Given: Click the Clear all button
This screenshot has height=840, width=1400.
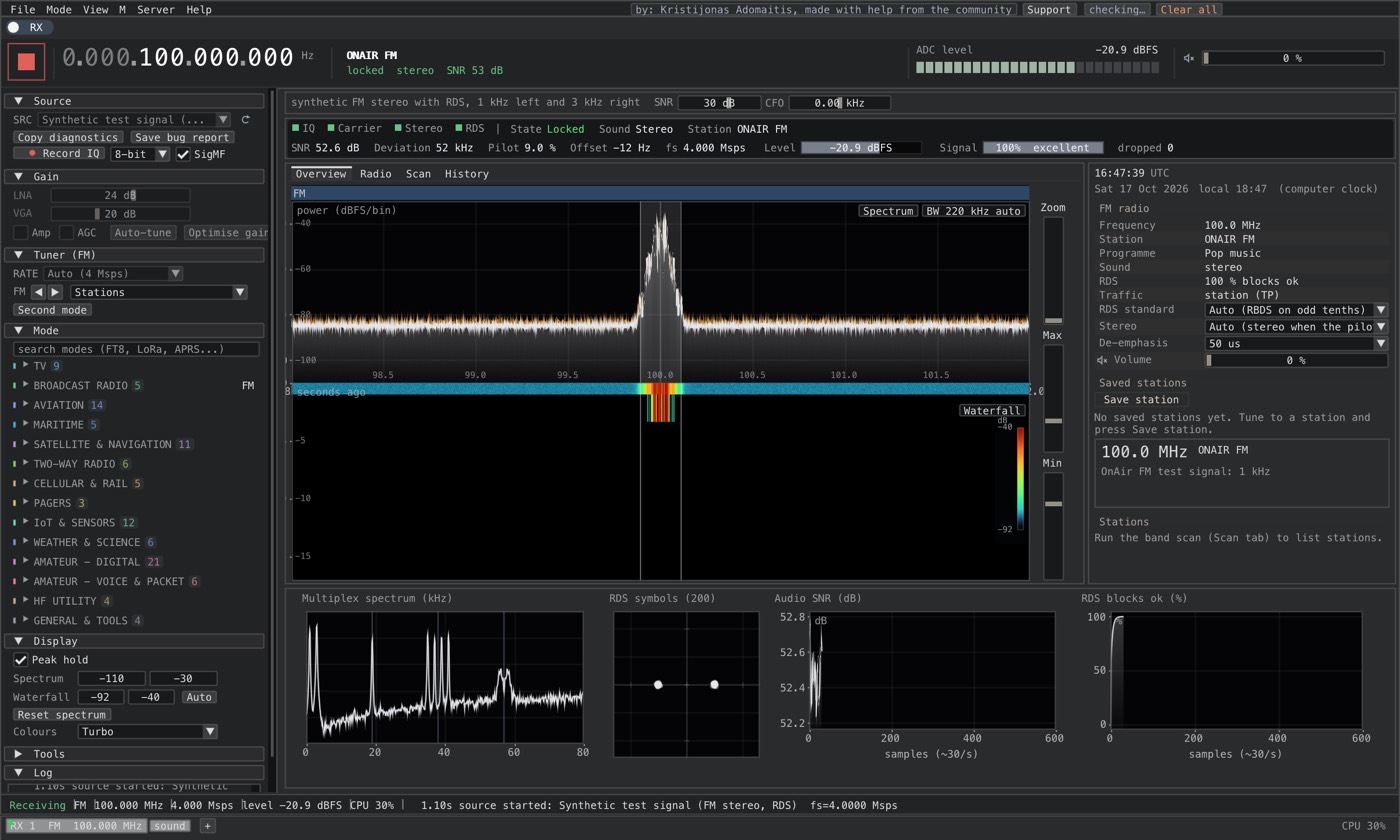Looking at the screenshot, I should click(x=1189, y=9).
